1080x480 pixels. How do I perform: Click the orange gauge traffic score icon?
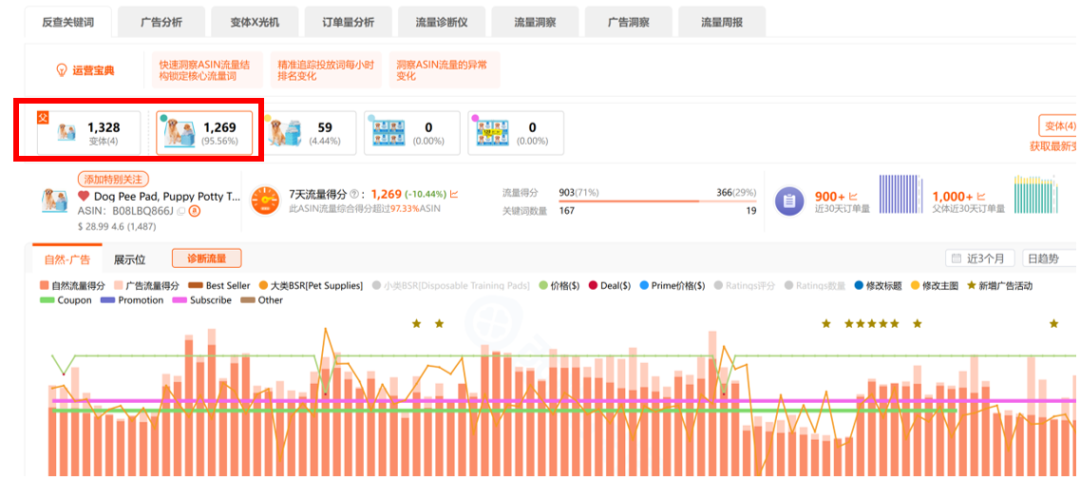click(x=265, y=201)
